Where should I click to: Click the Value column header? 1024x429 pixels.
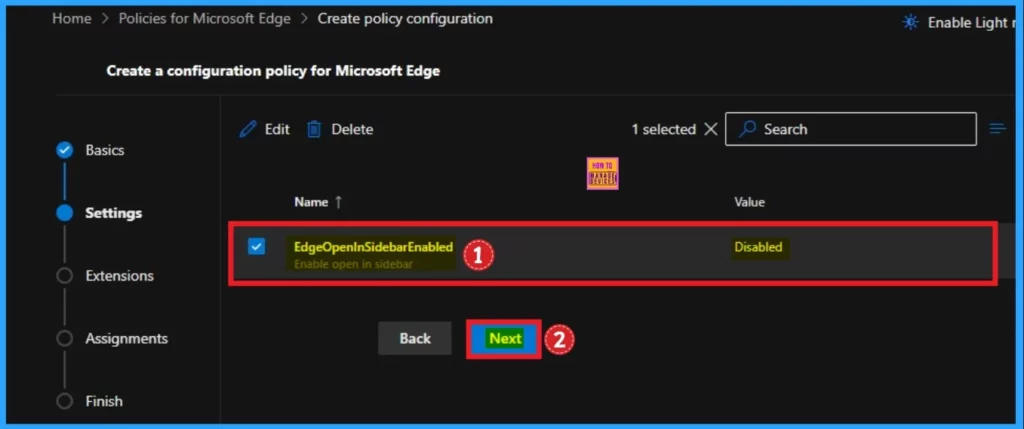(x=749, y=202)
